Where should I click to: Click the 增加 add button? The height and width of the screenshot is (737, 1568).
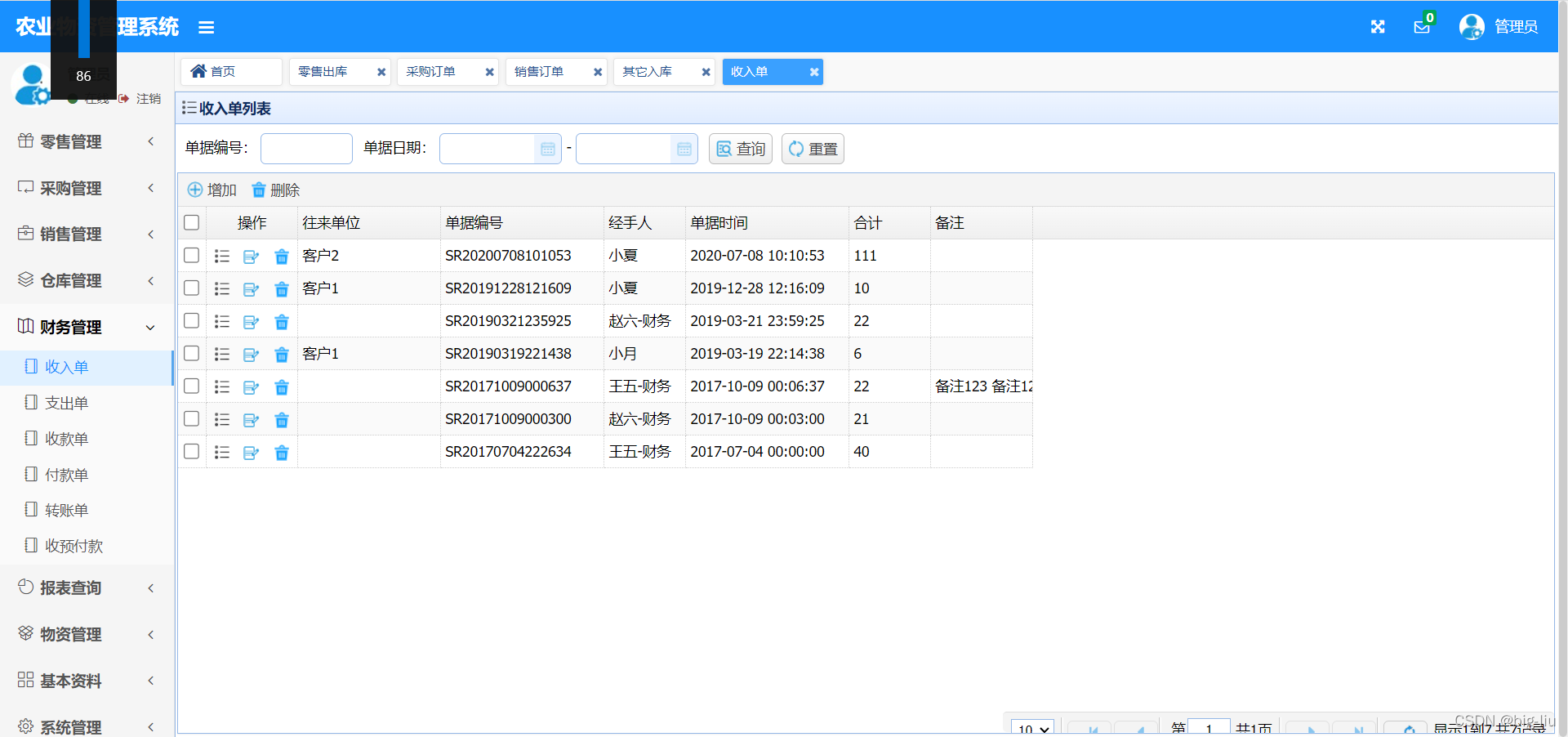(212, 190)
